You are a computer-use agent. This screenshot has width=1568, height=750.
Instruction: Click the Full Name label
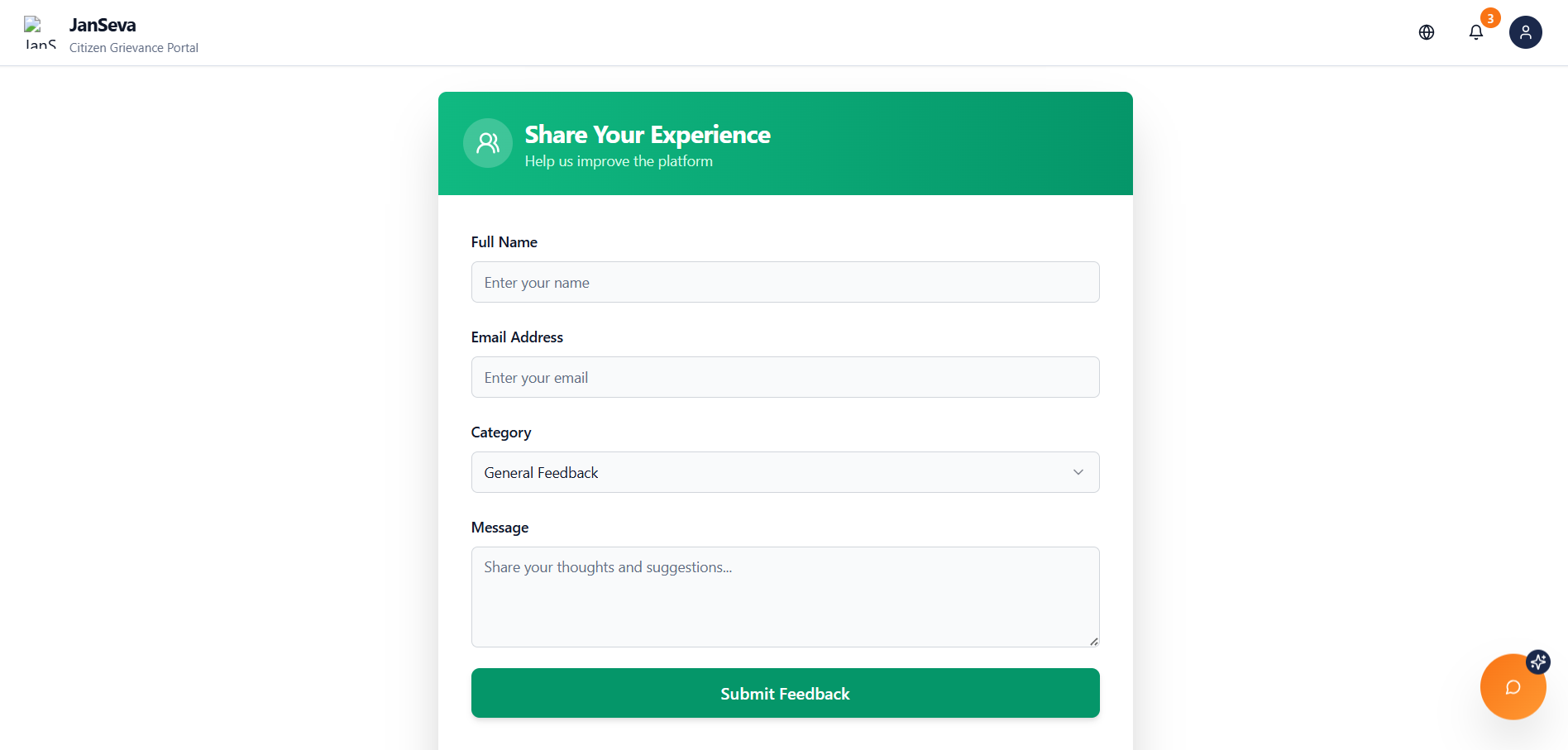504,242
